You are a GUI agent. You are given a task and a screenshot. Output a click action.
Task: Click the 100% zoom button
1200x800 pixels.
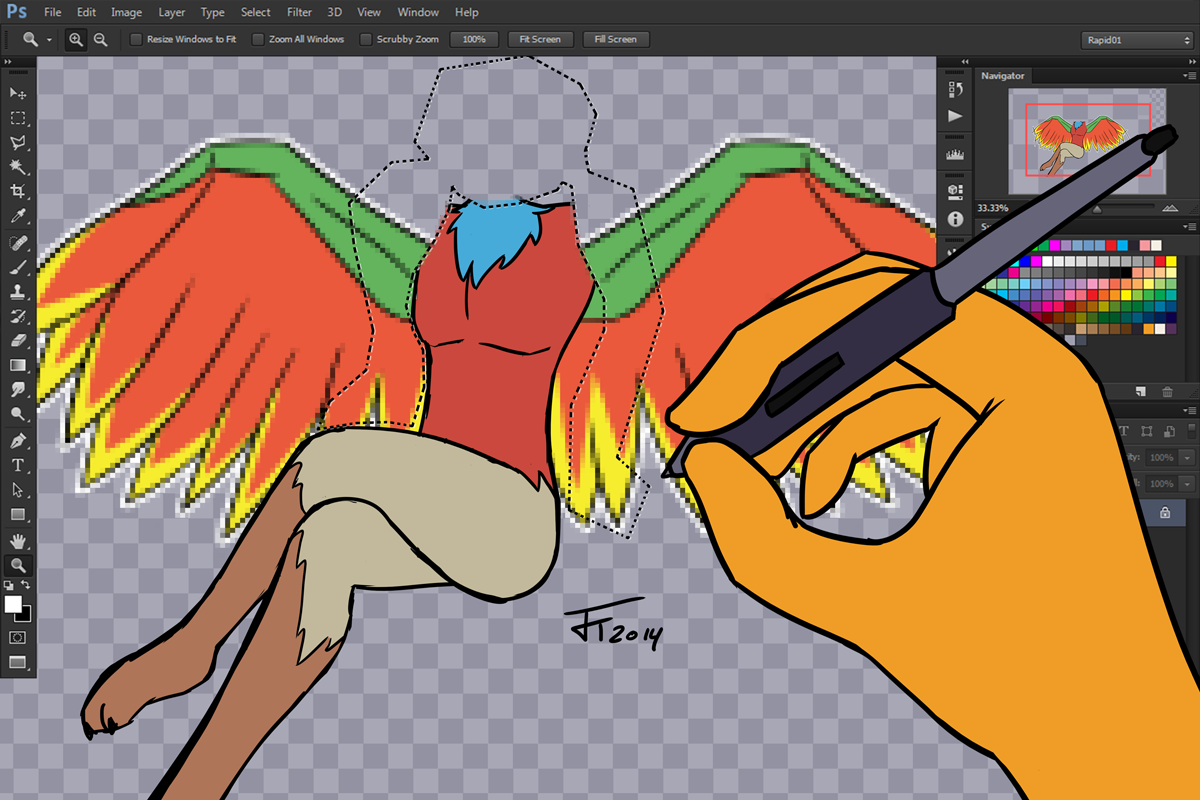(474, 39)
